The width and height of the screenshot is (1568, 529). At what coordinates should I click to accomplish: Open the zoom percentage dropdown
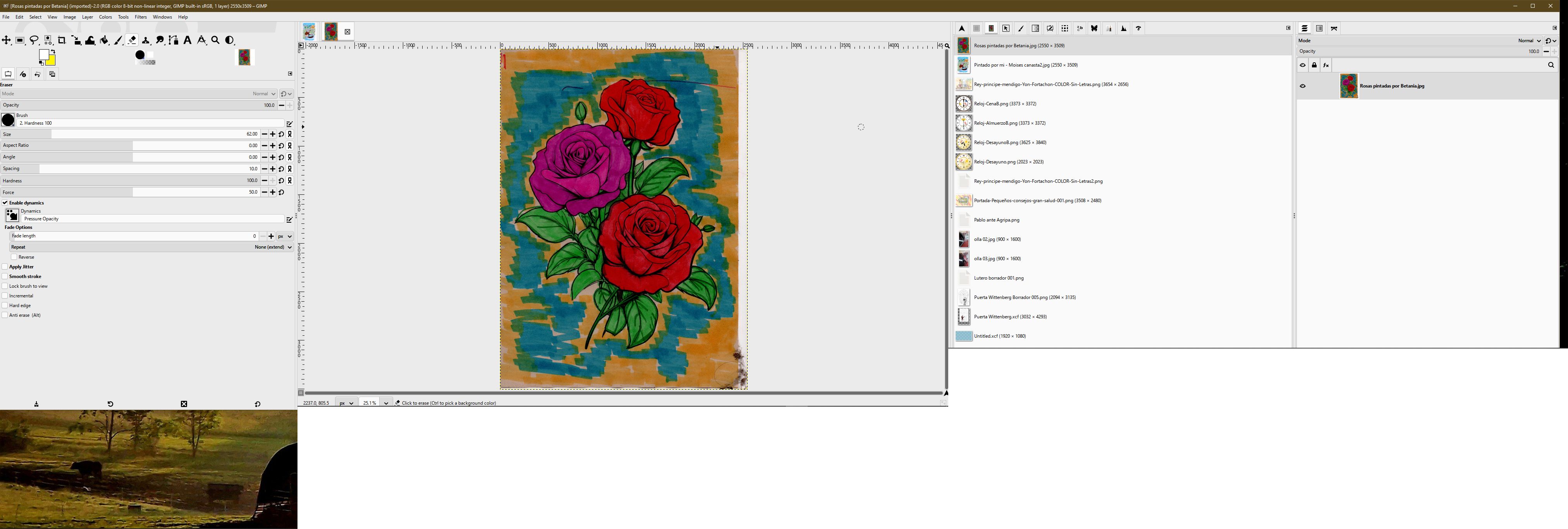pyautogui.click(x=386, y=403)
